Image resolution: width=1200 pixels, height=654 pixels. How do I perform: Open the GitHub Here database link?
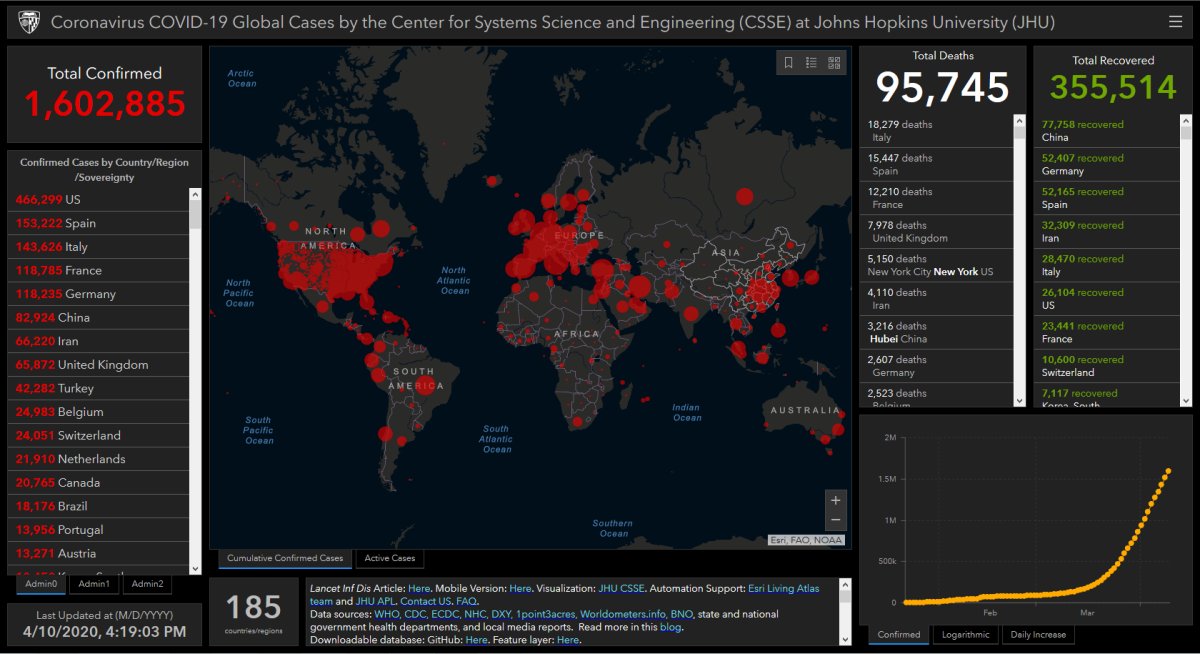(477, 640)
